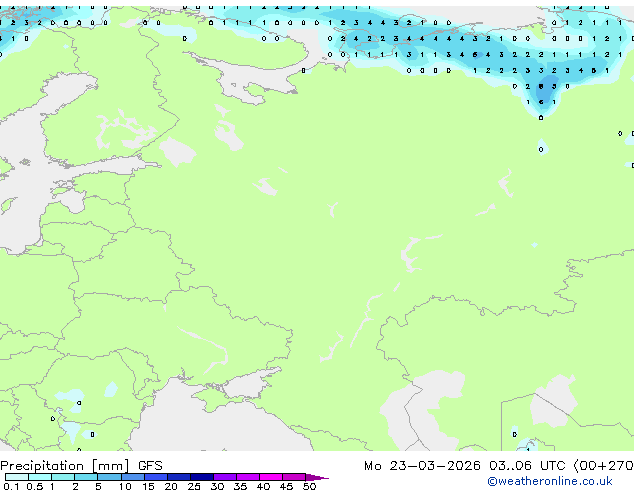Pick the 35–40 mm violet legend block
Screen dimensions: 634x490
click(x=248, y=477)
